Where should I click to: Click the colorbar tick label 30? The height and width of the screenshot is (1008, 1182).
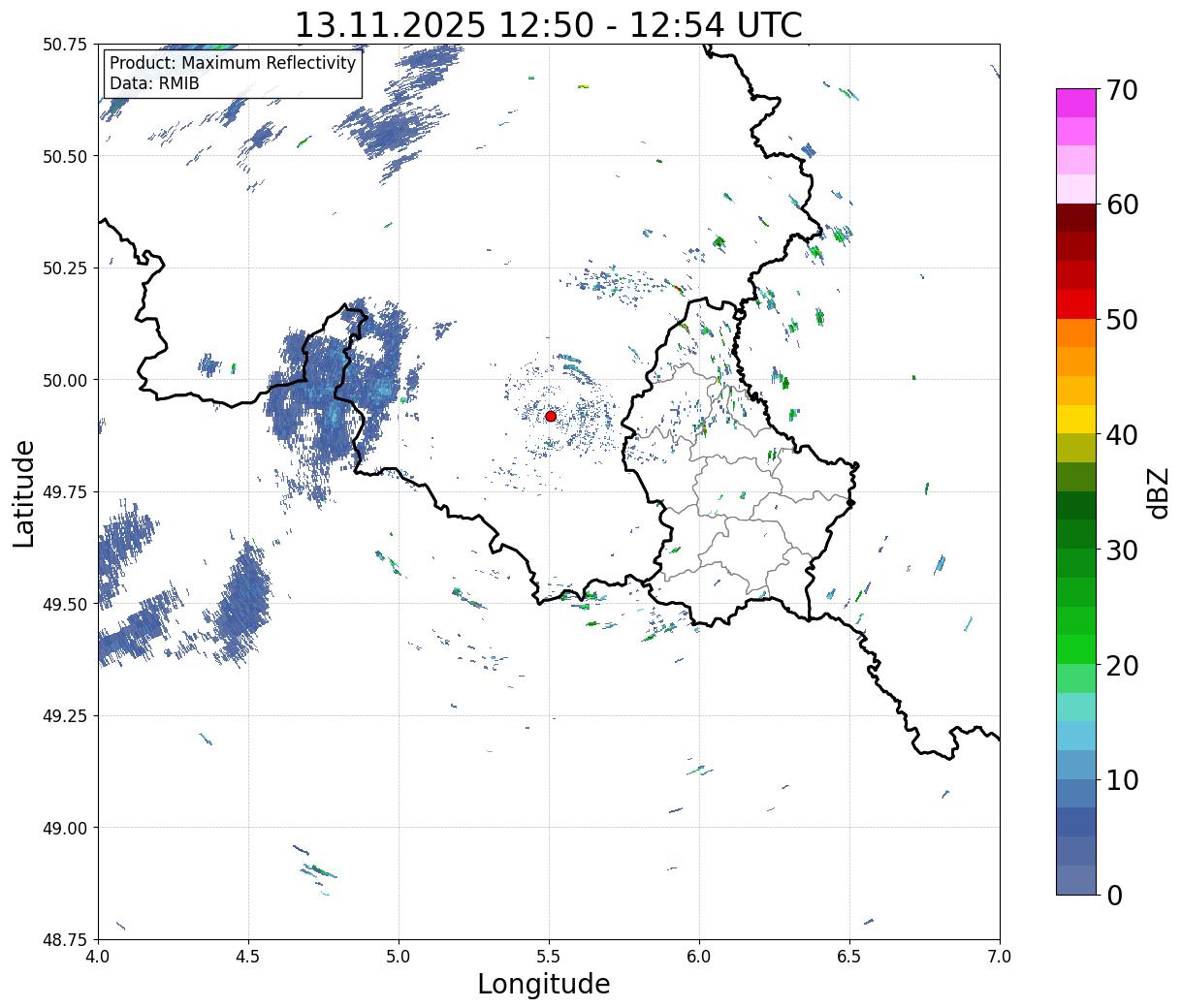pyautogui.click(x=1121, y=551)
